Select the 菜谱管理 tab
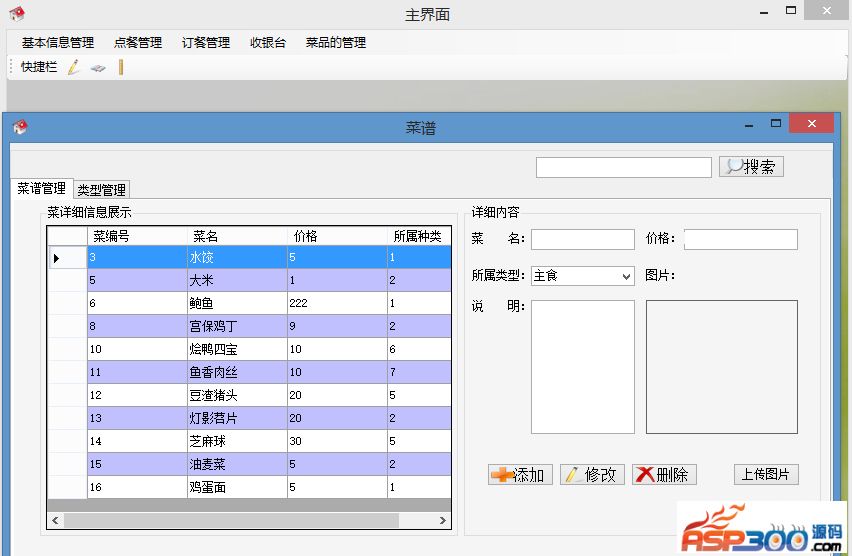The image size is (852, 556). [x=42, y=189]
